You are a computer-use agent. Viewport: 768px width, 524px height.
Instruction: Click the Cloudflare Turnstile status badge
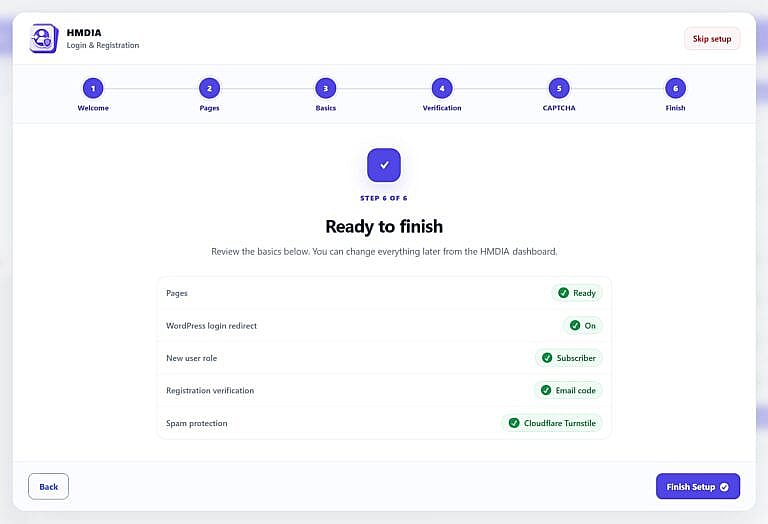click(552, 423)
